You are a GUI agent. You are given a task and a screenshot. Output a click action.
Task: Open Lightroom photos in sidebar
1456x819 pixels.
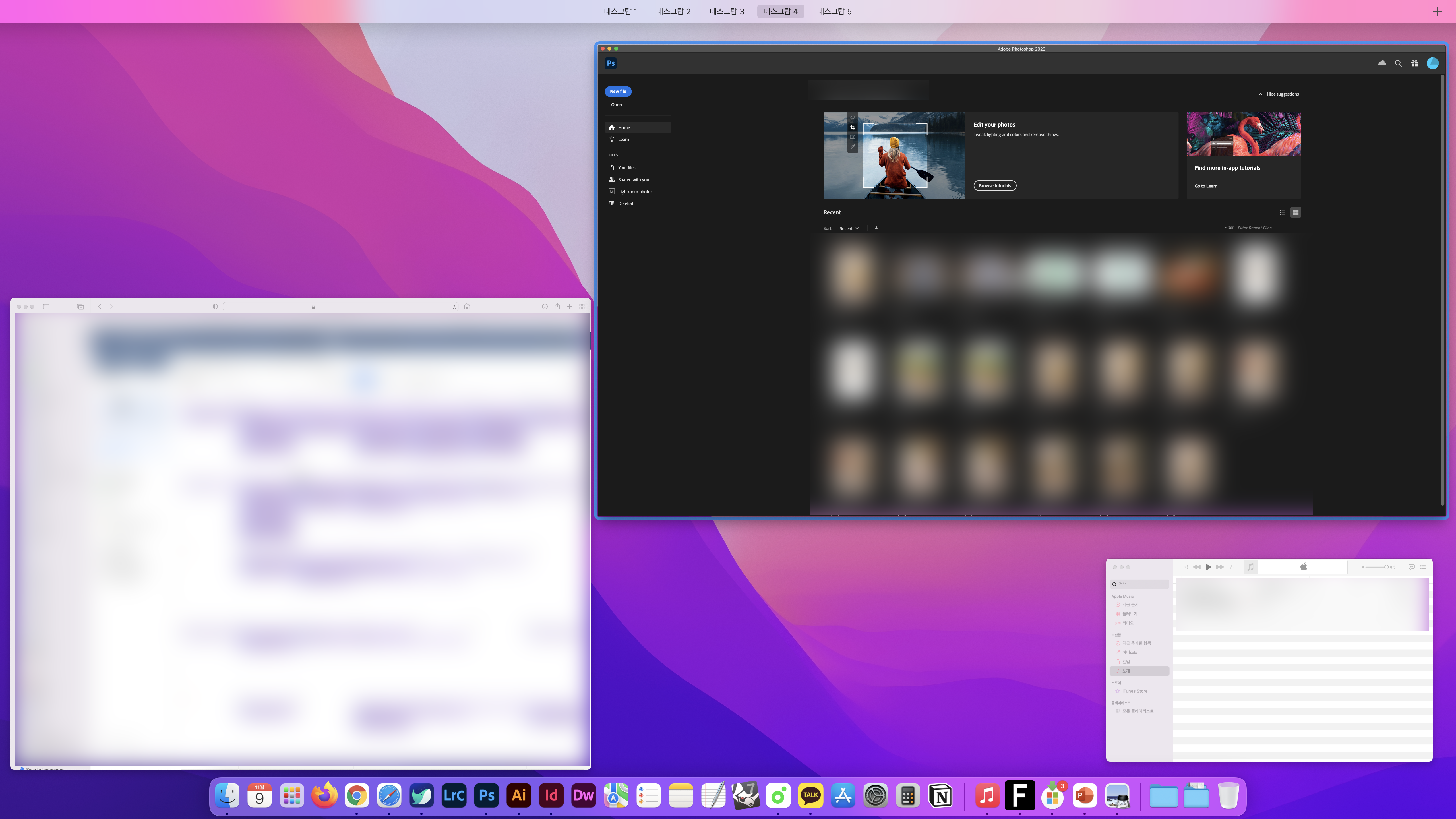point(635,192)
